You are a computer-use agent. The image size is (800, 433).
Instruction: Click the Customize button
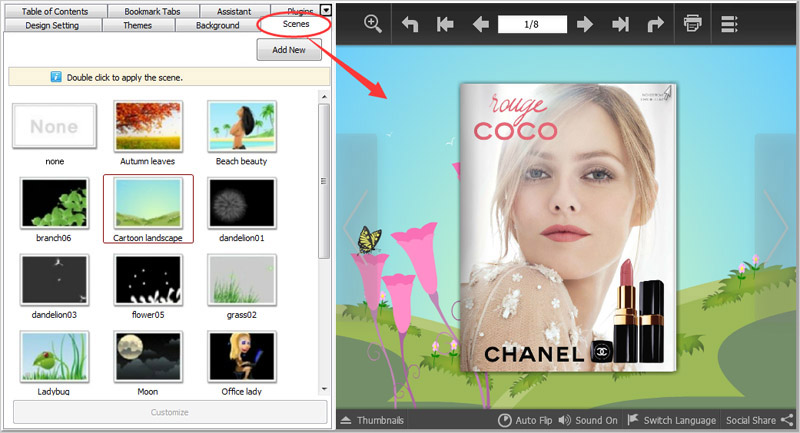pos(170,412)
